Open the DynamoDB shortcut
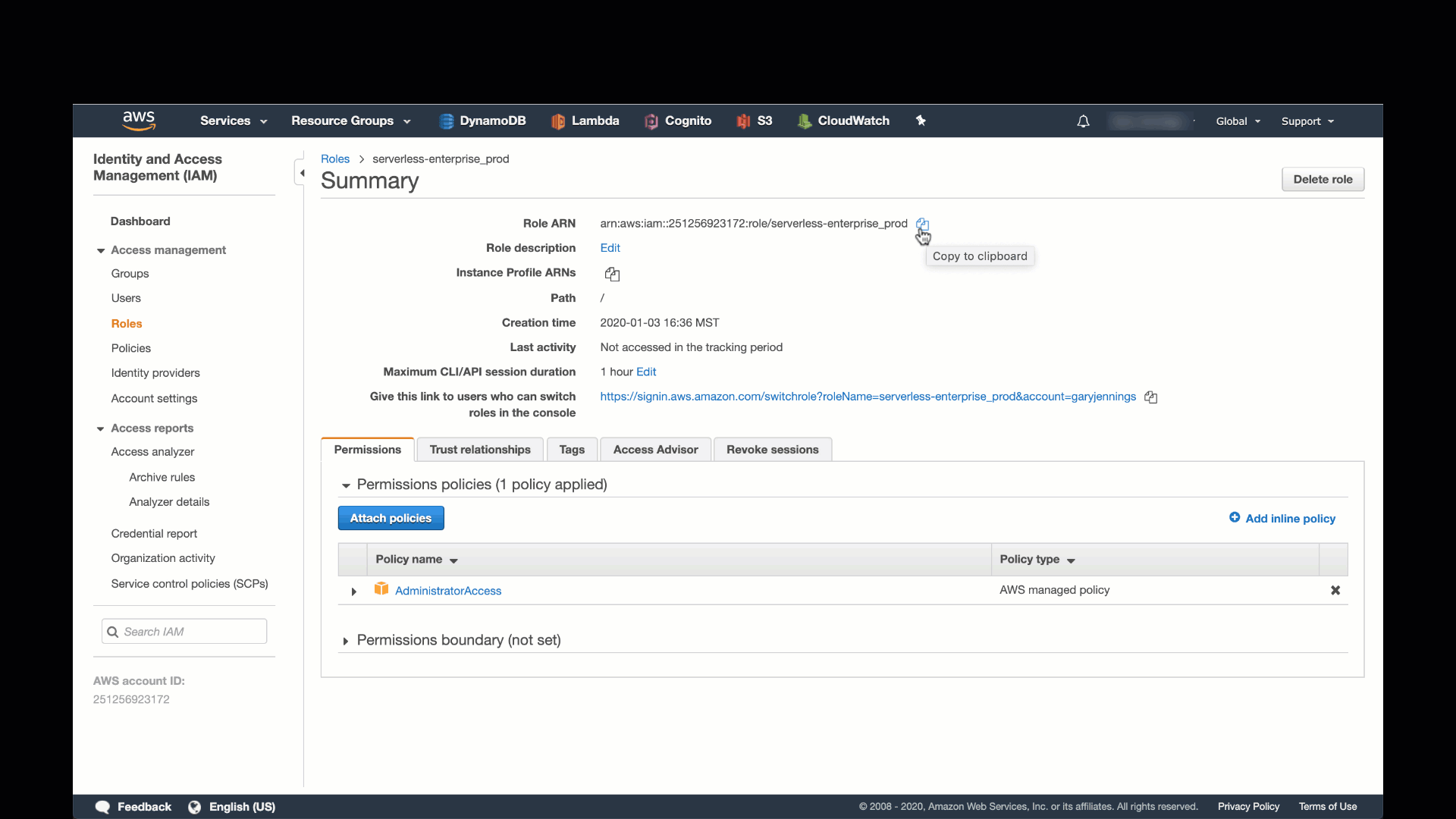 coord(482,121)
